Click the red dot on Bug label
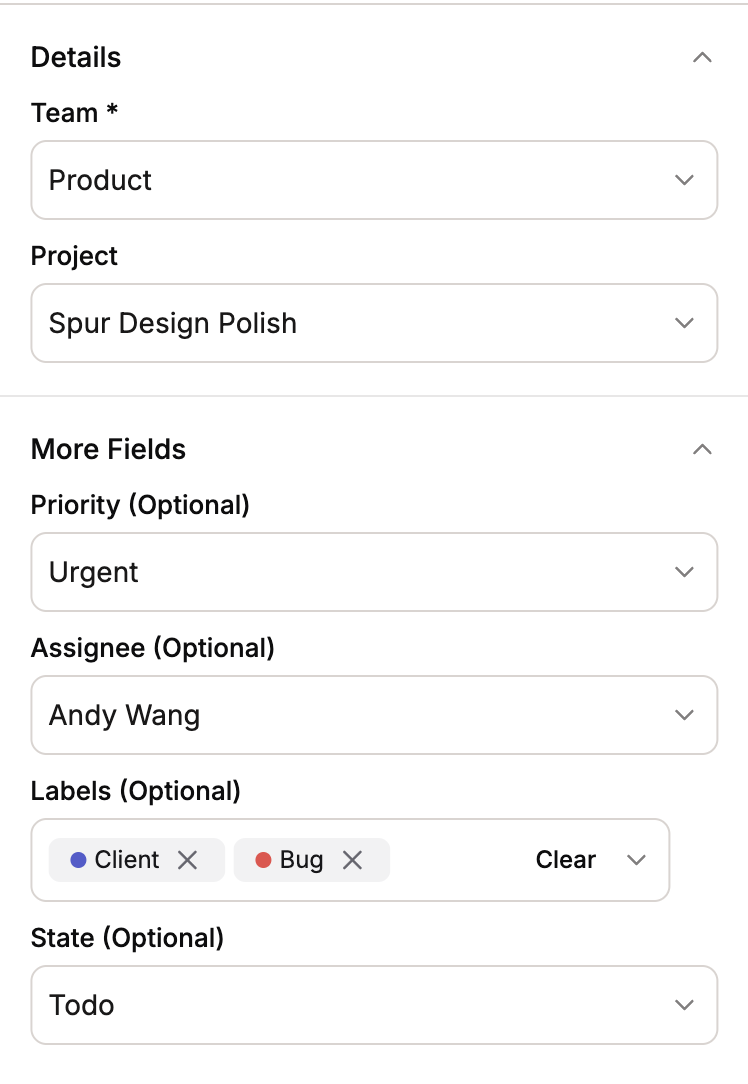 click(264, 860)
